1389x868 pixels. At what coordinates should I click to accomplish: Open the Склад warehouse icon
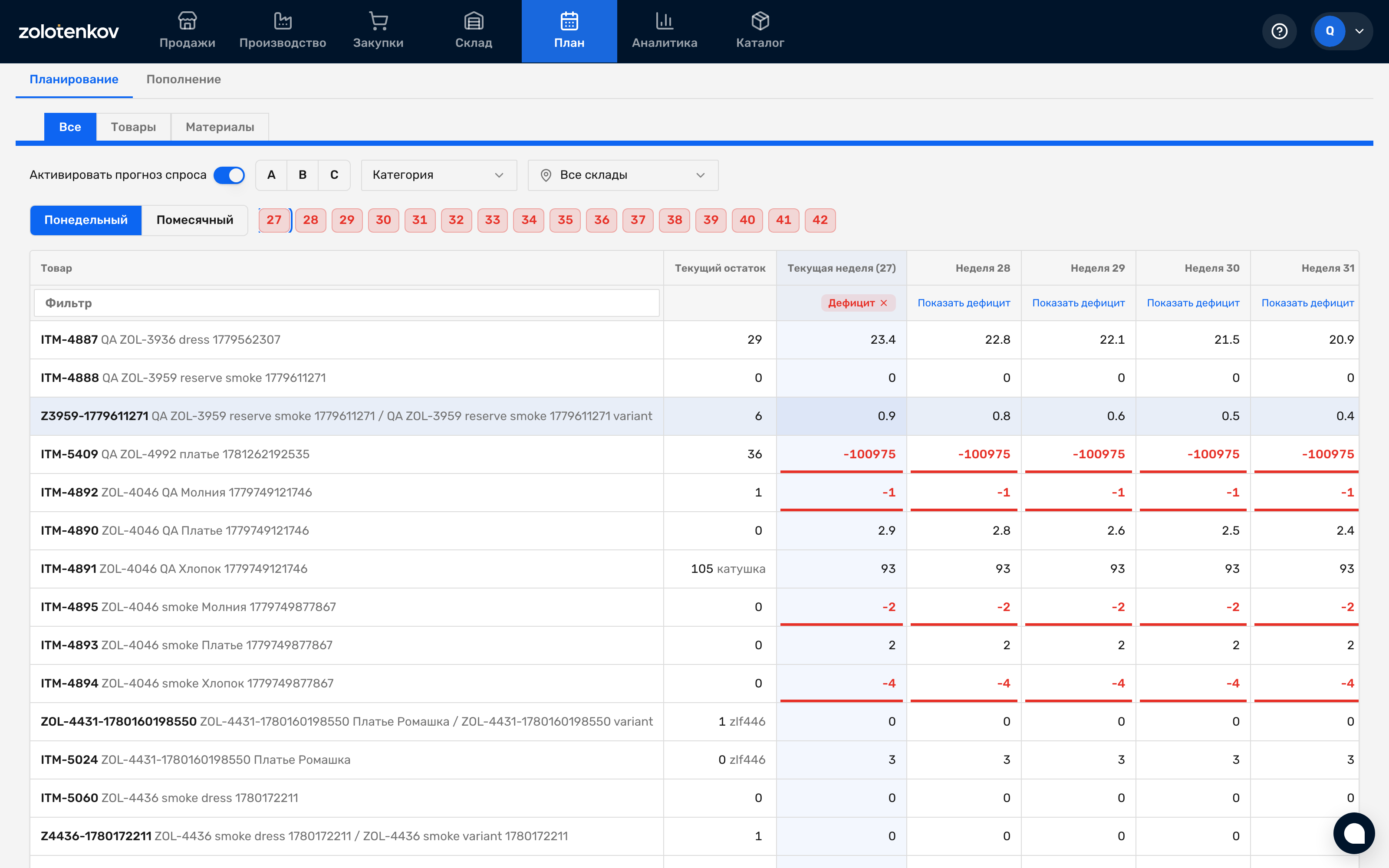point(474,21)
